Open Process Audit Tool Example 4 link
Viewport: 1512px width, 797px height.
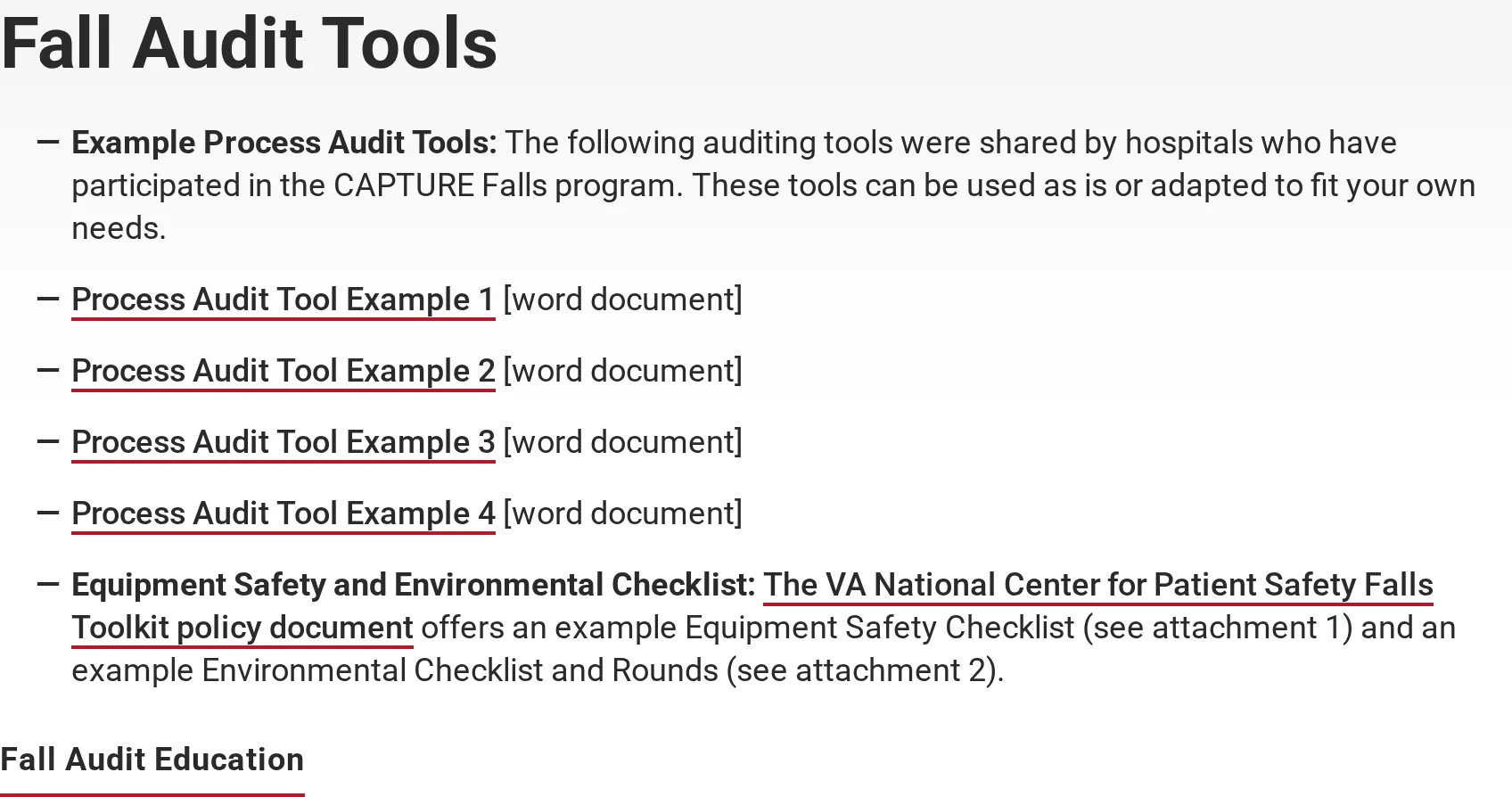click(283, 514)
